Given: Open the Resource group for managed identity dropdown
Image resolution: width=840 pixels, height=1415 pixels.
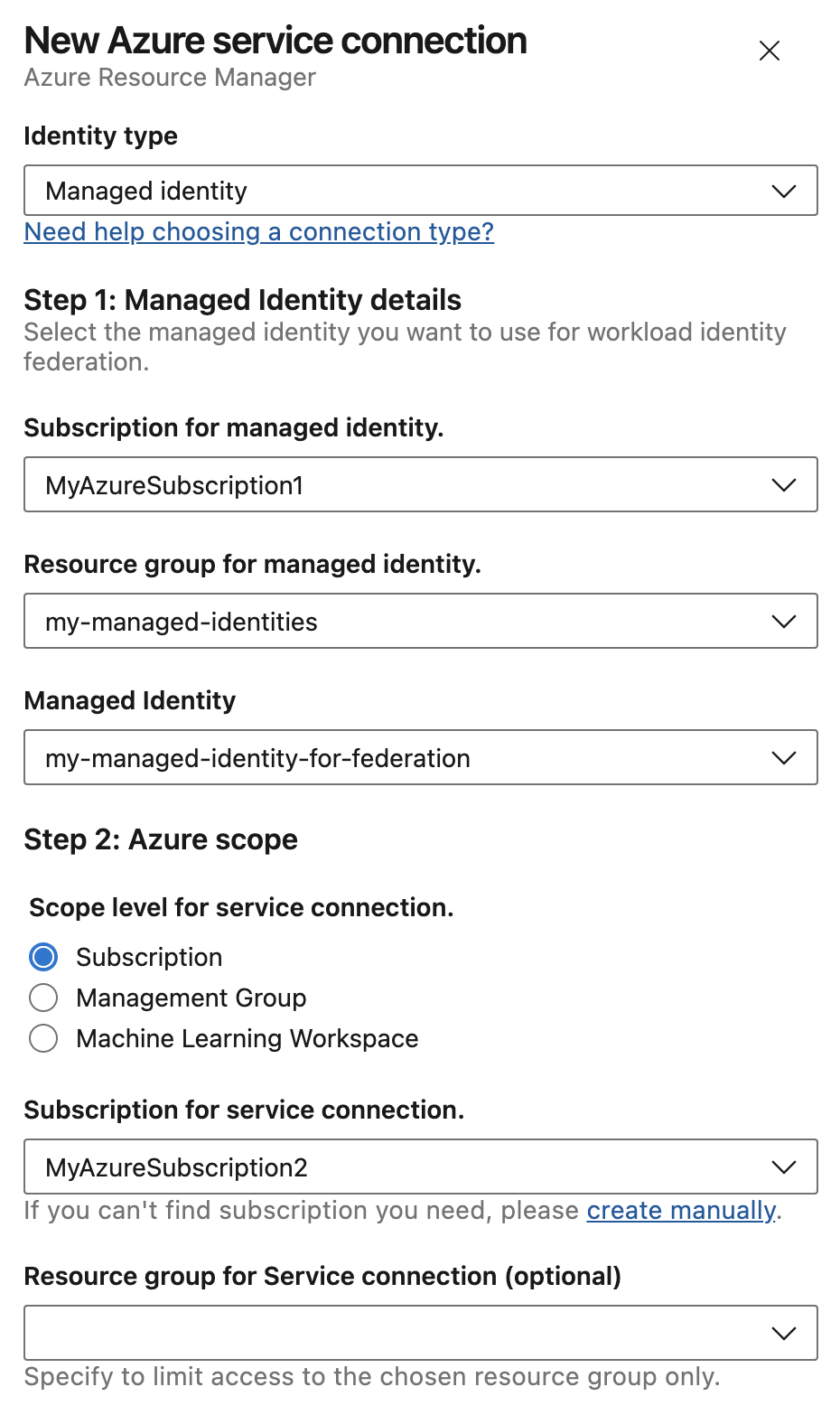Looking at the screenshot, I should tap(420, 621).
